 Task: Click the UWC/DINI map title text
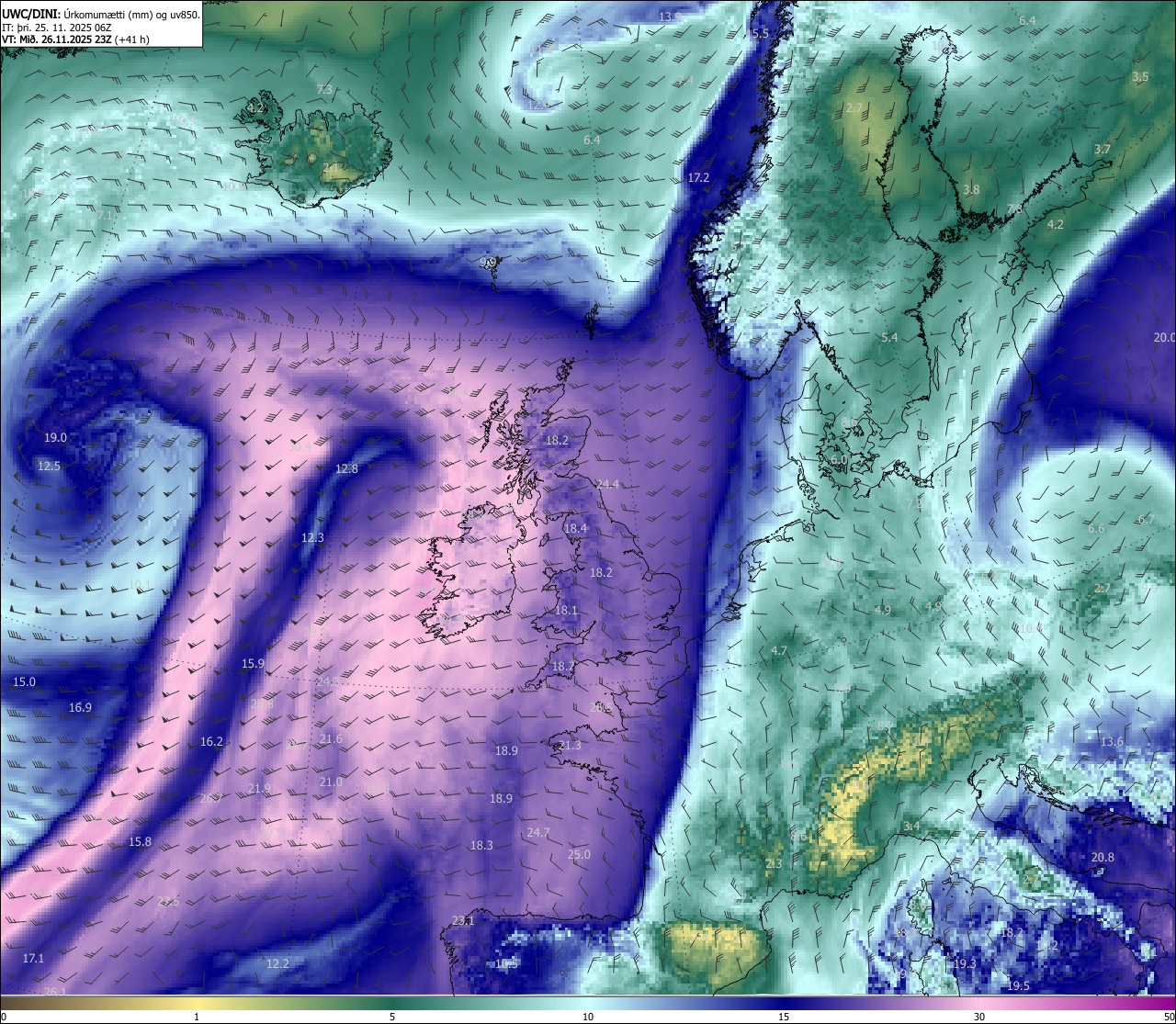click(100, 15)
